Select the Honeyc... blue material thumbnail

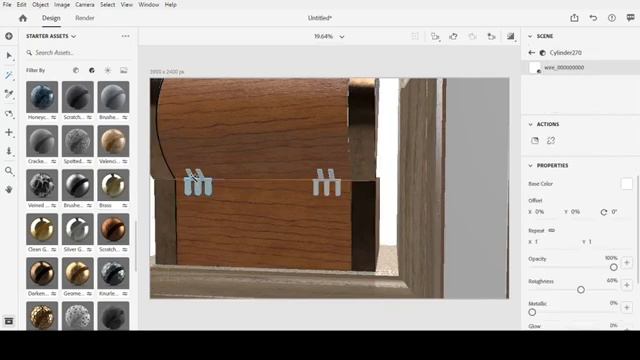pyautogui.click(x=42, y=97)
